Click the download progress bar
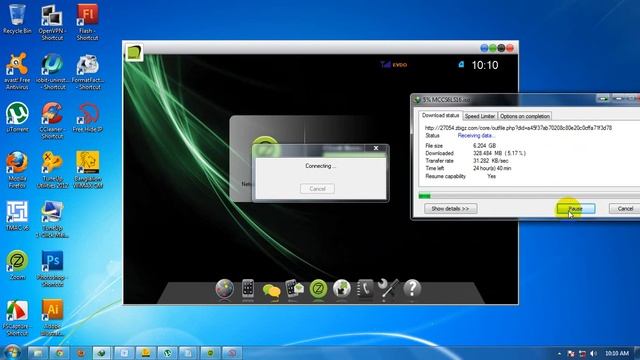Viewport: 640px width, 360px height. (x=529, y=196)
